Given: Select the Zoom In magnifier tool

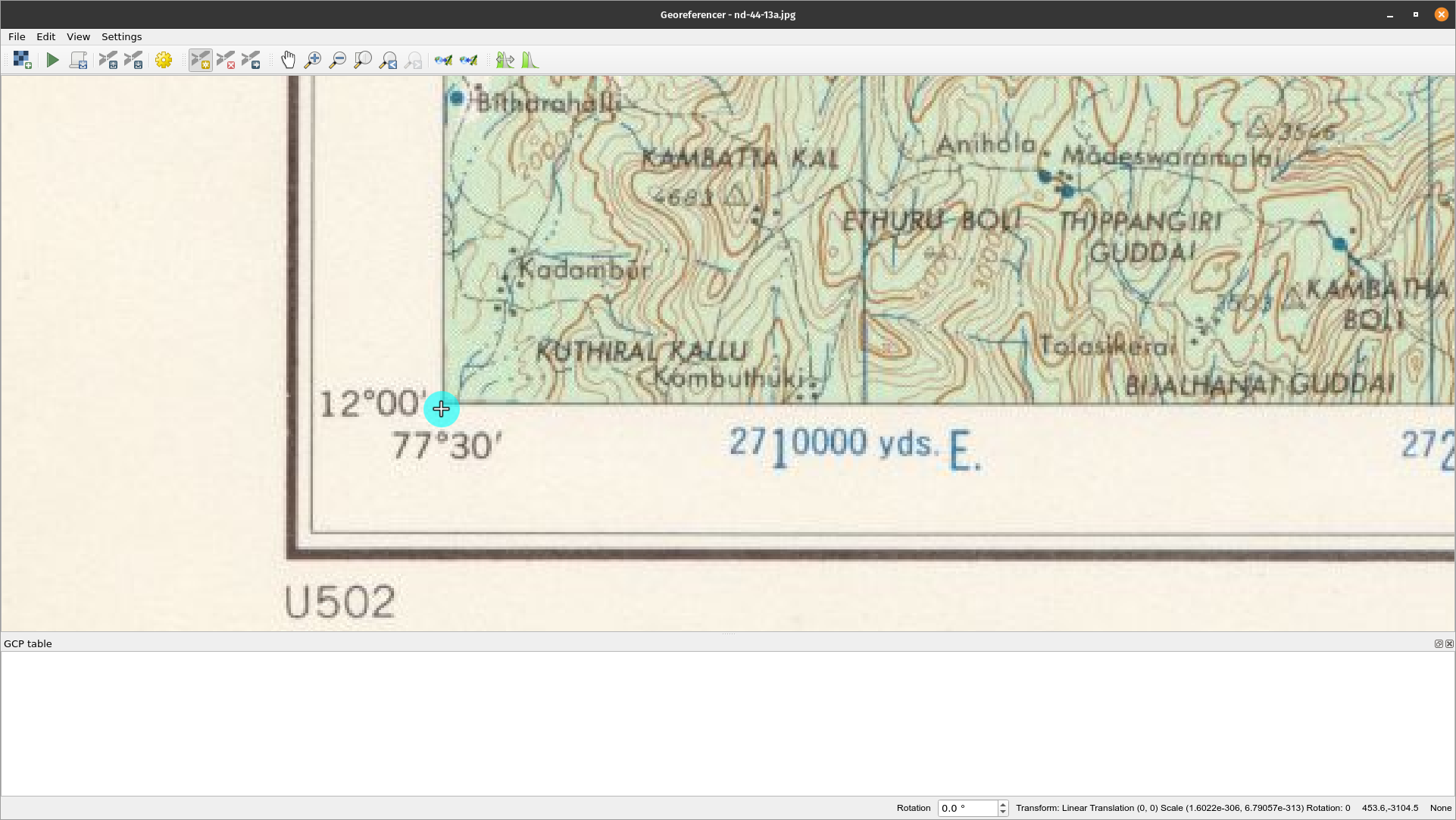Looking at the screenshot, I should [313, 60].
